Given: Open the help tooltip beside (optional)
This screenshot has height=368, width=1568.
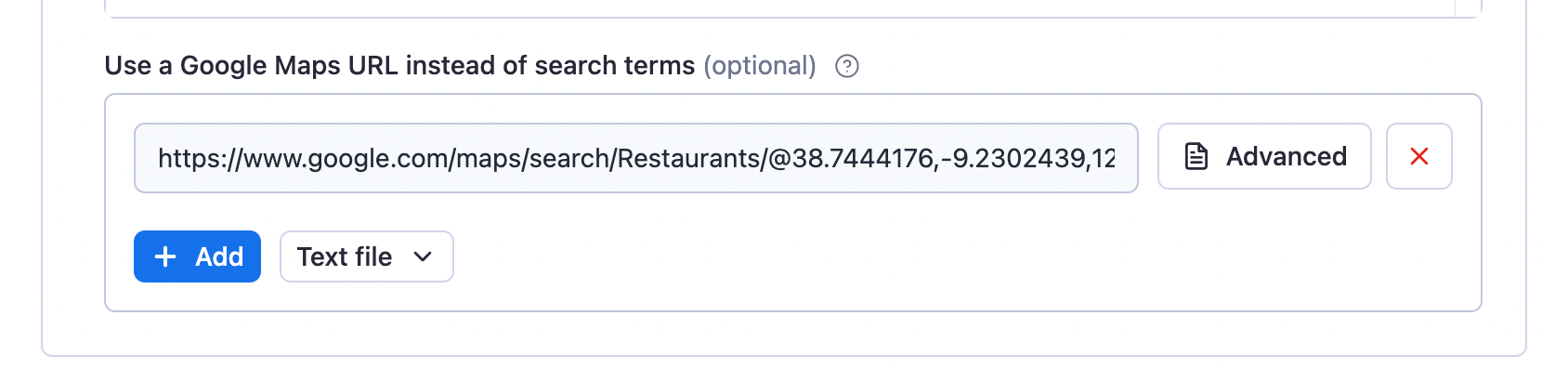Looking at the screenshot, I should click(x=846, y=66).
